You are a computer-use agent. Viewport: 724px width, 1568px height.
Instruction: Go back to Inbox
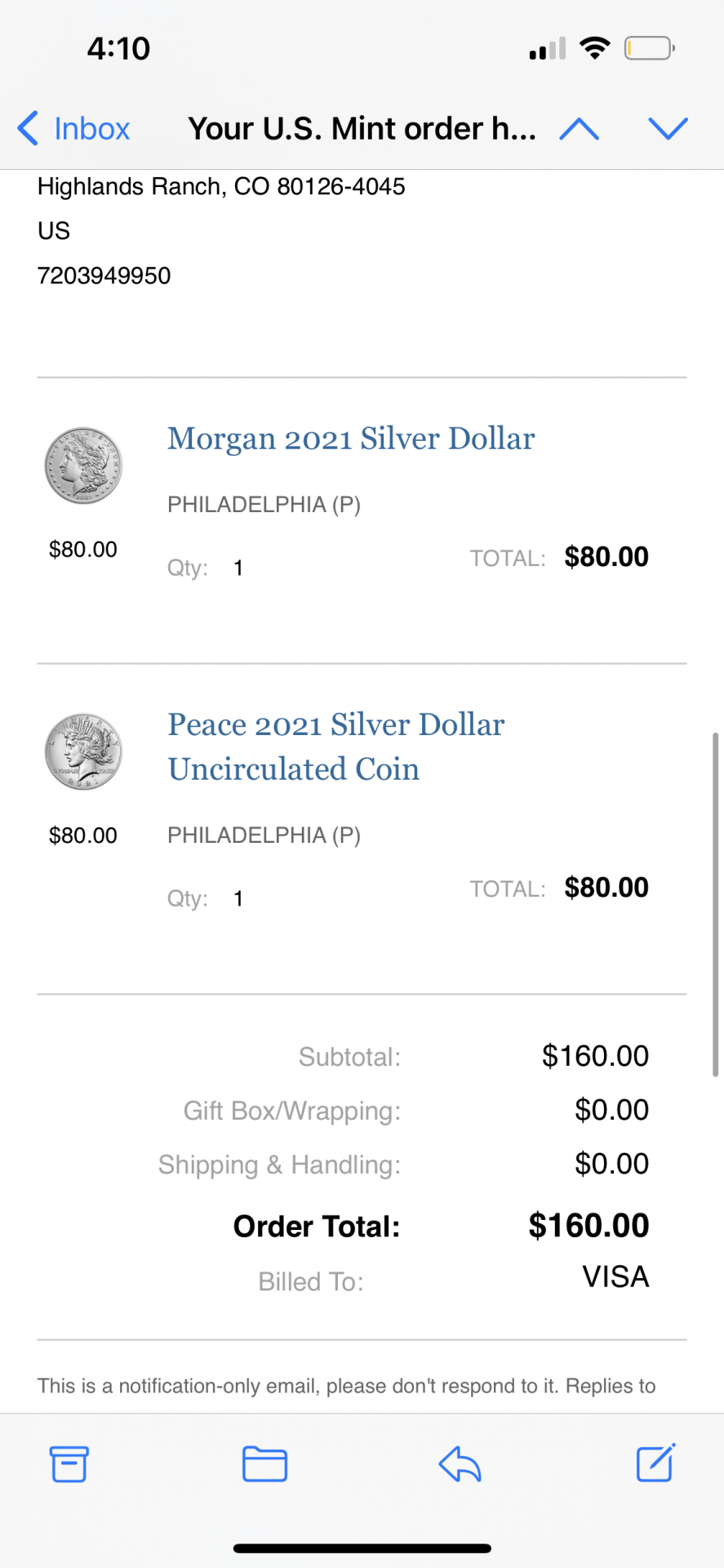point(73,128)
